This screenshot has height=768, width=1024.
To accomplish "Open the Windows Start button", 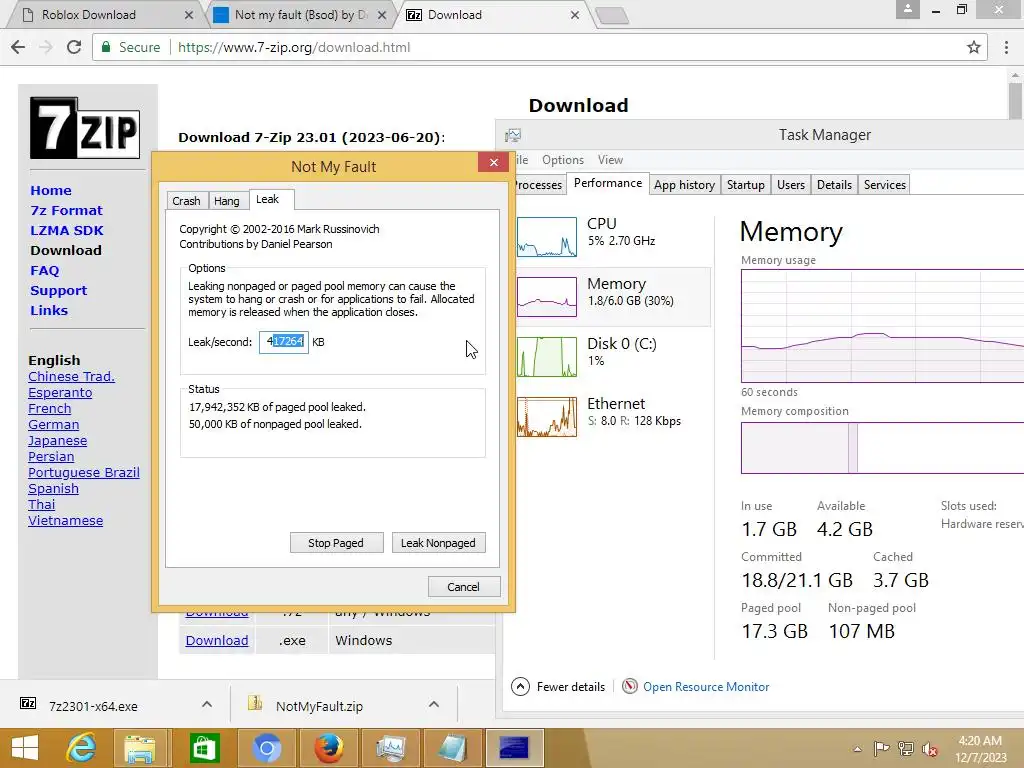I will [x=25, y=748].
